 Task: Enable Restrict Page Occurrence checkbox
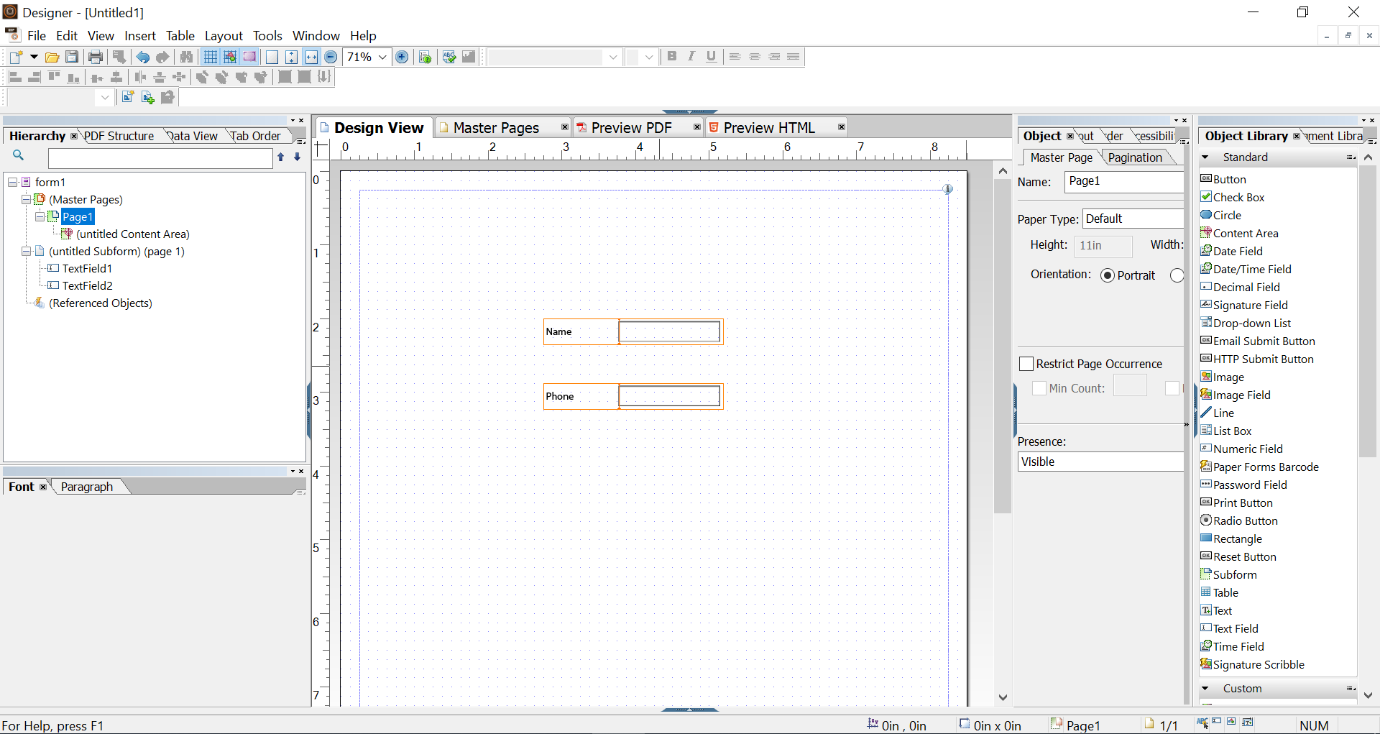point(1026,364)
